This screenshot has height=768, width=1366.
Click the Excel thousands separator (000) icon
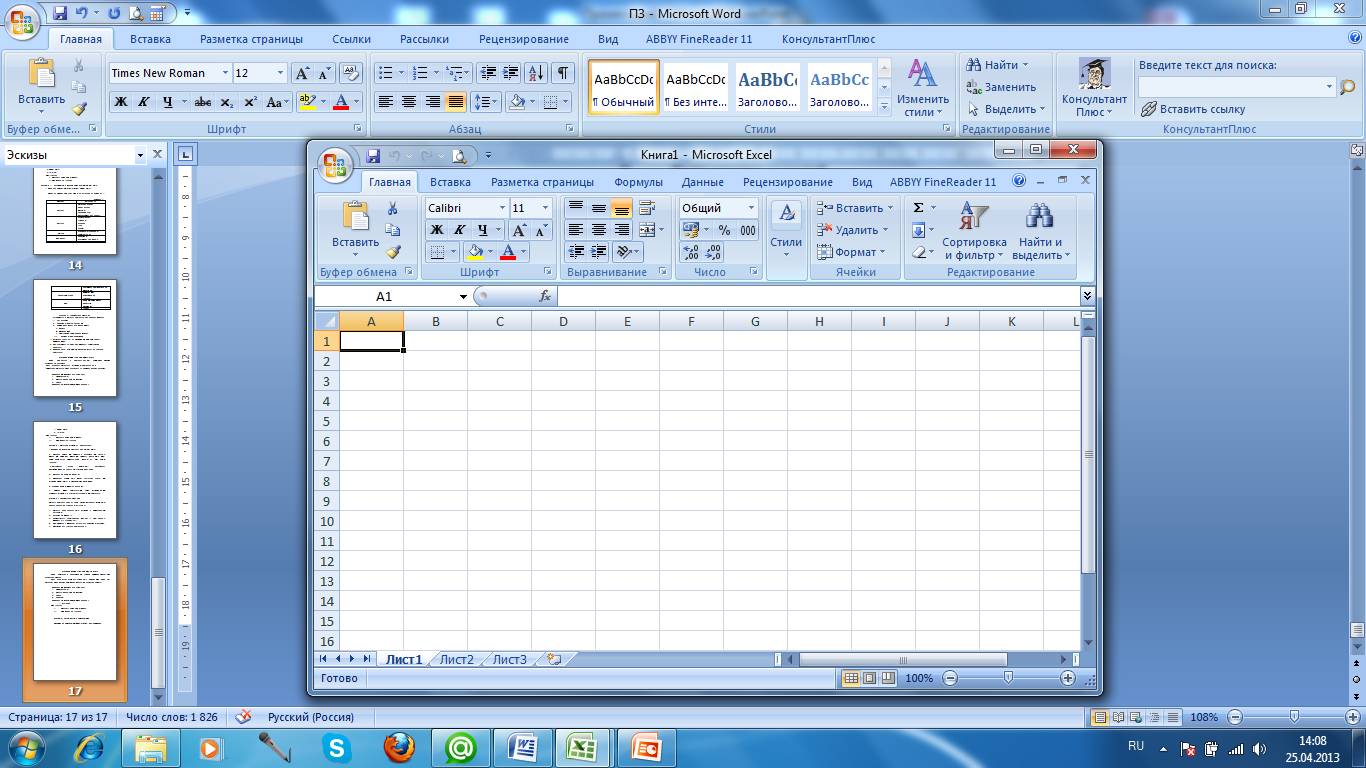click(x=748, y=230)
